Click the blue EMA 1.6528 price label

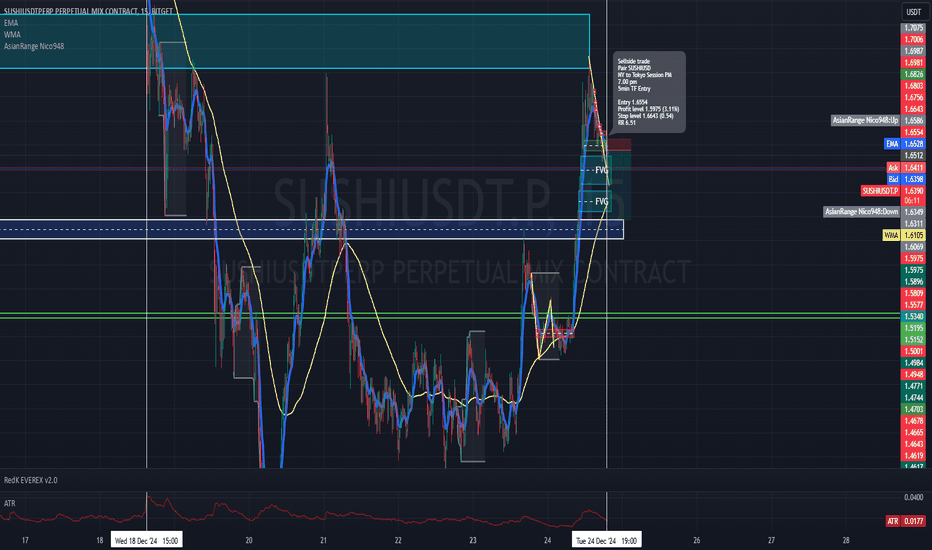click(905, 144)
